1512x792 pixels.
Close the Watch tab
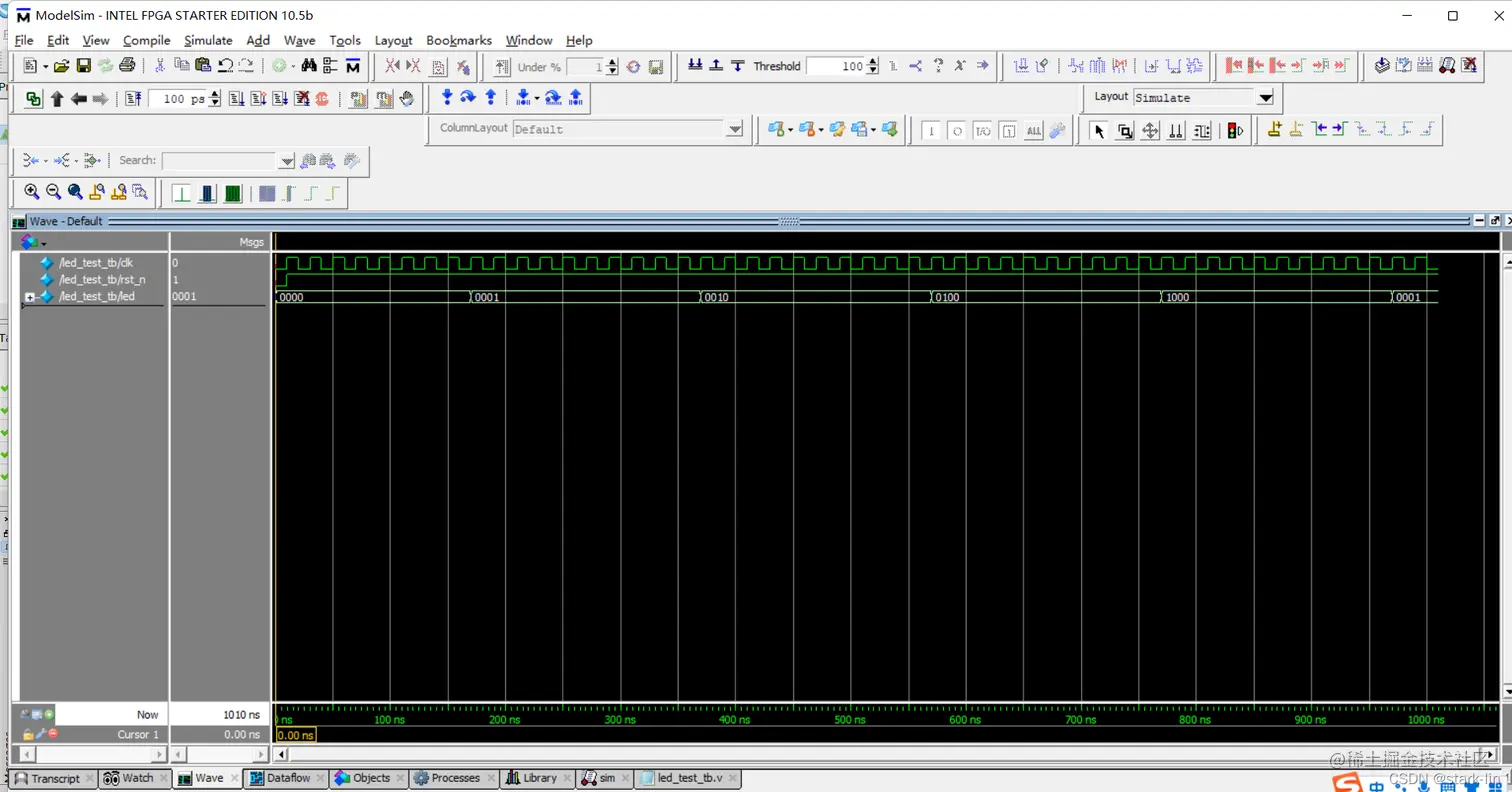pos(164,778)
